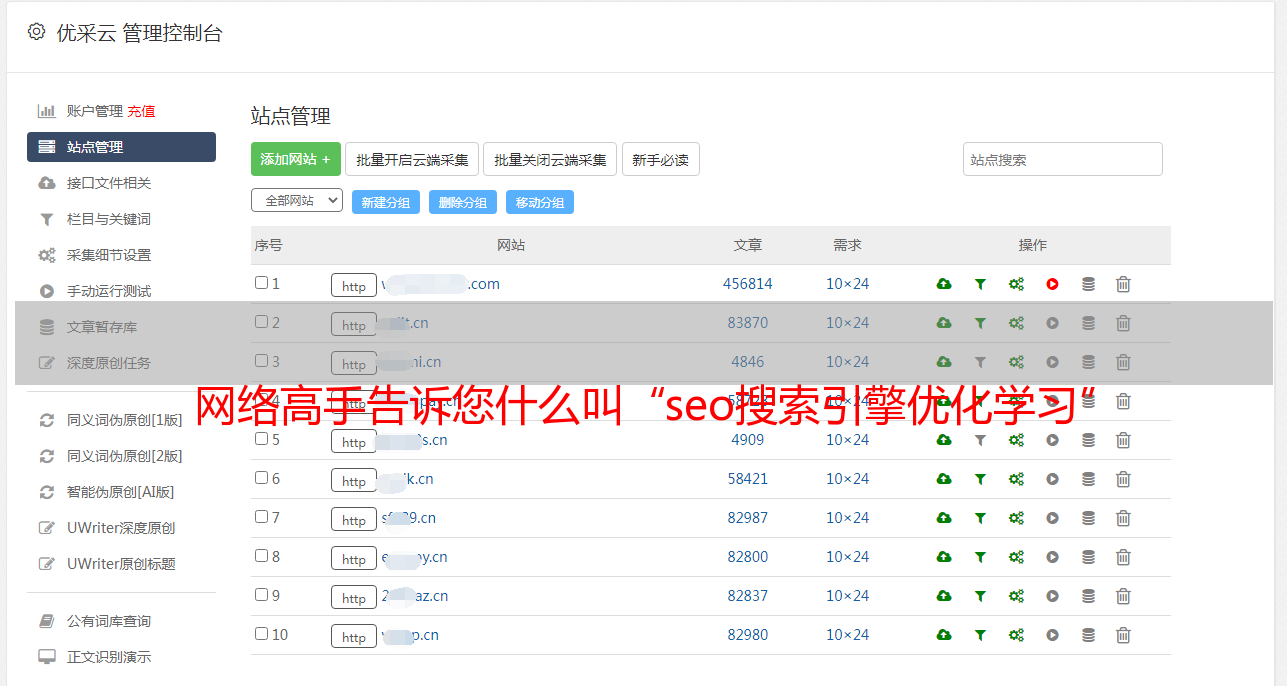The height and width of the screenshot is (686, 1287).
Task: Open the database icon in row 8
Action: [x=1088, y=557]
